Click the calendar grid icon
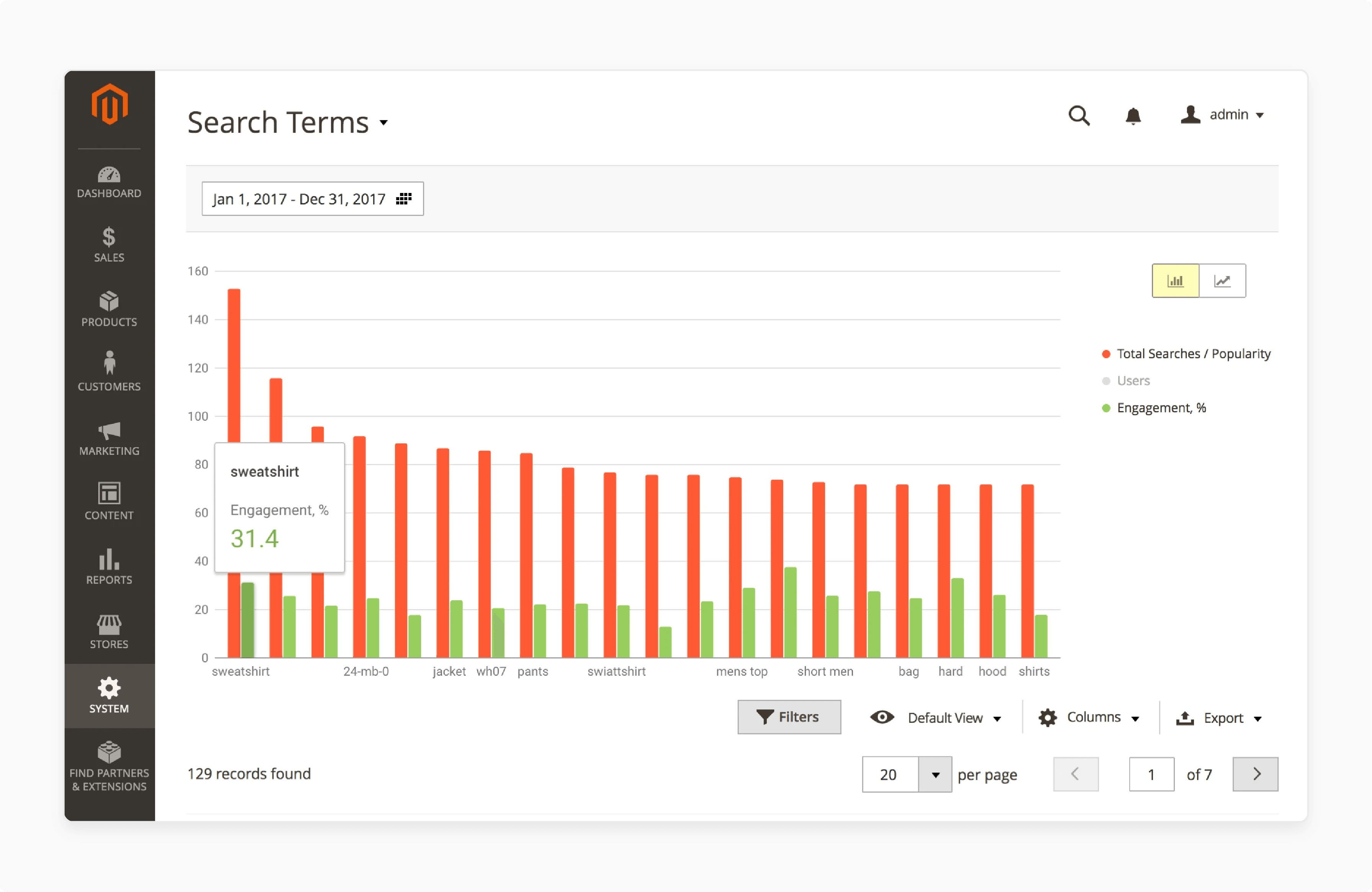Image resolution: width=1372 pixels, height=892 pixels. point(403,199)
